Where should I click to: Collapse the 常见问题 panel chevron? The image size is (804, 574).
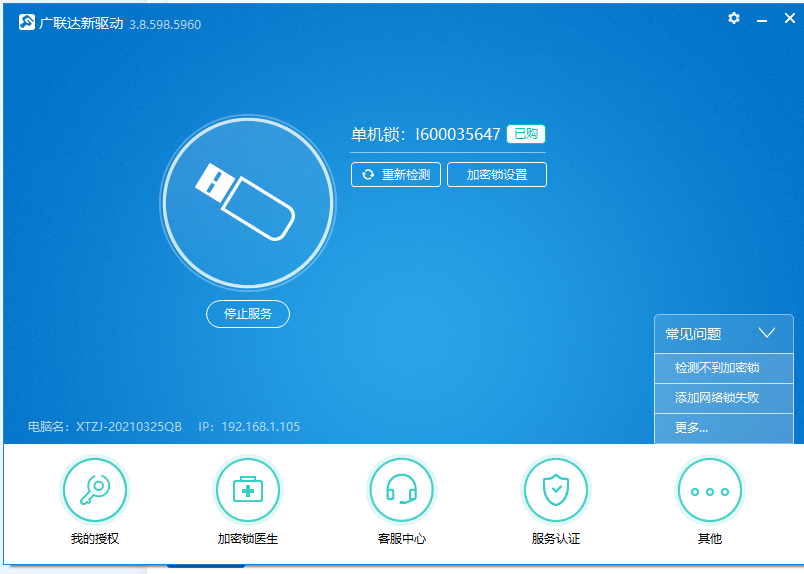pyautogui.click(x=767, y=333)
